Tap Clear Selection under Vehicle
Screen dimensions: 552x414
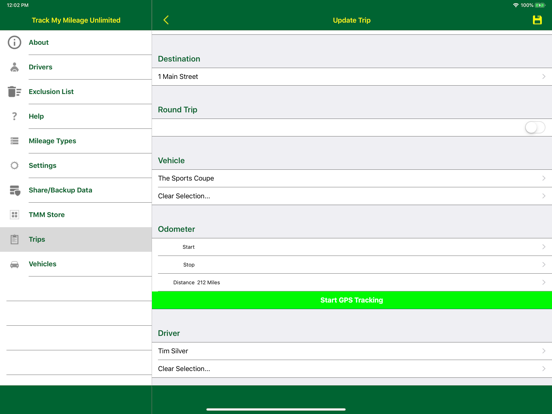184,196
